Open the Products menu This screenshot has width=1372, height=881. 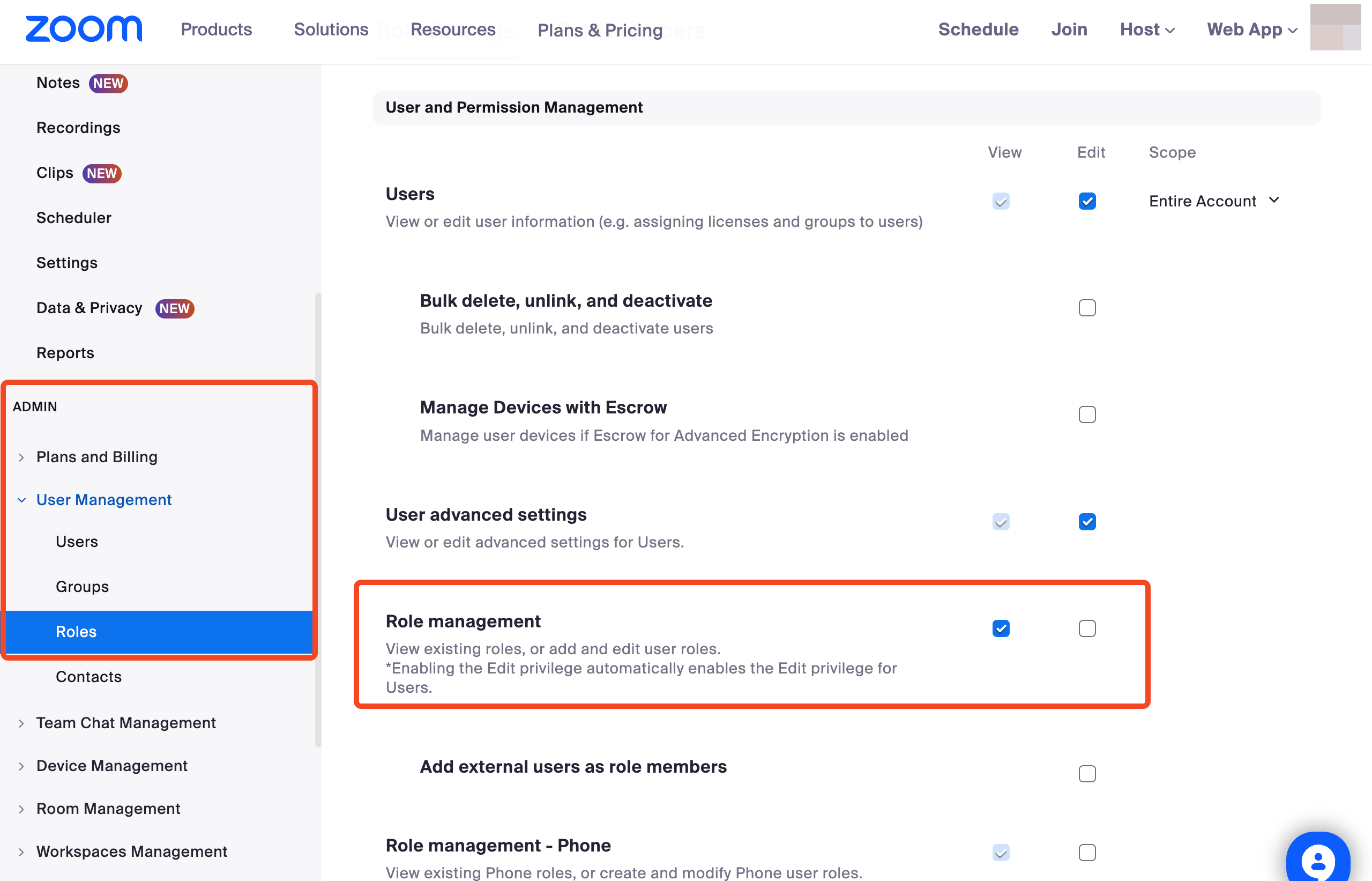click(x=216, y=29)
